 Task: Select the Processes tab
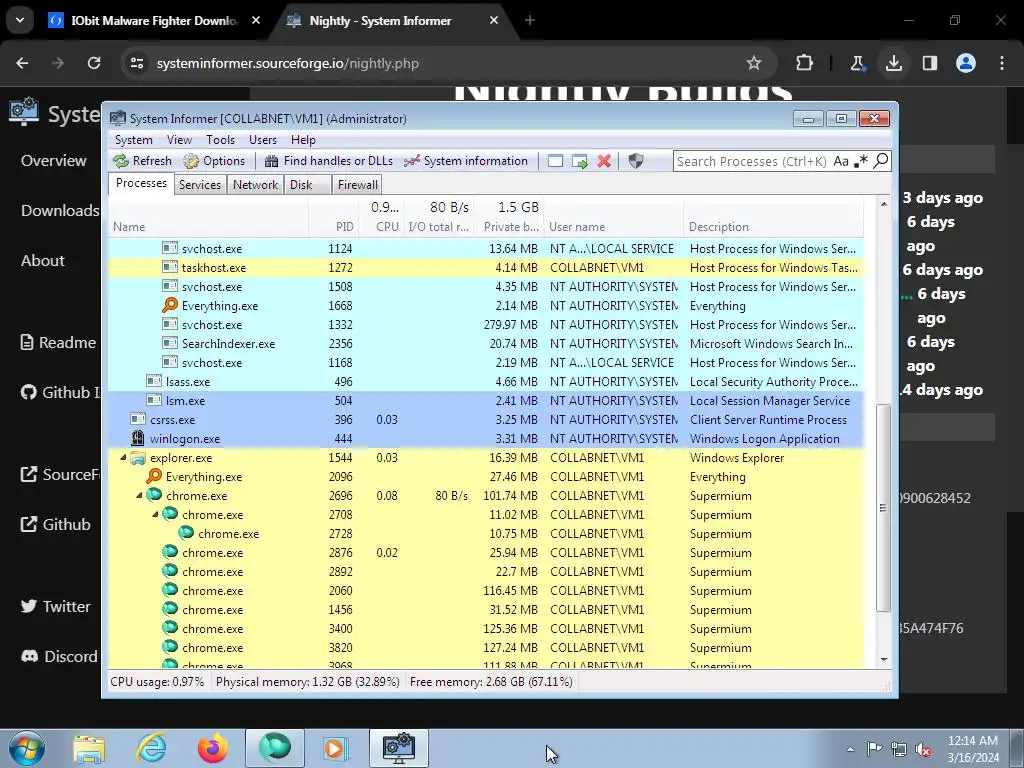pos(141,184)
